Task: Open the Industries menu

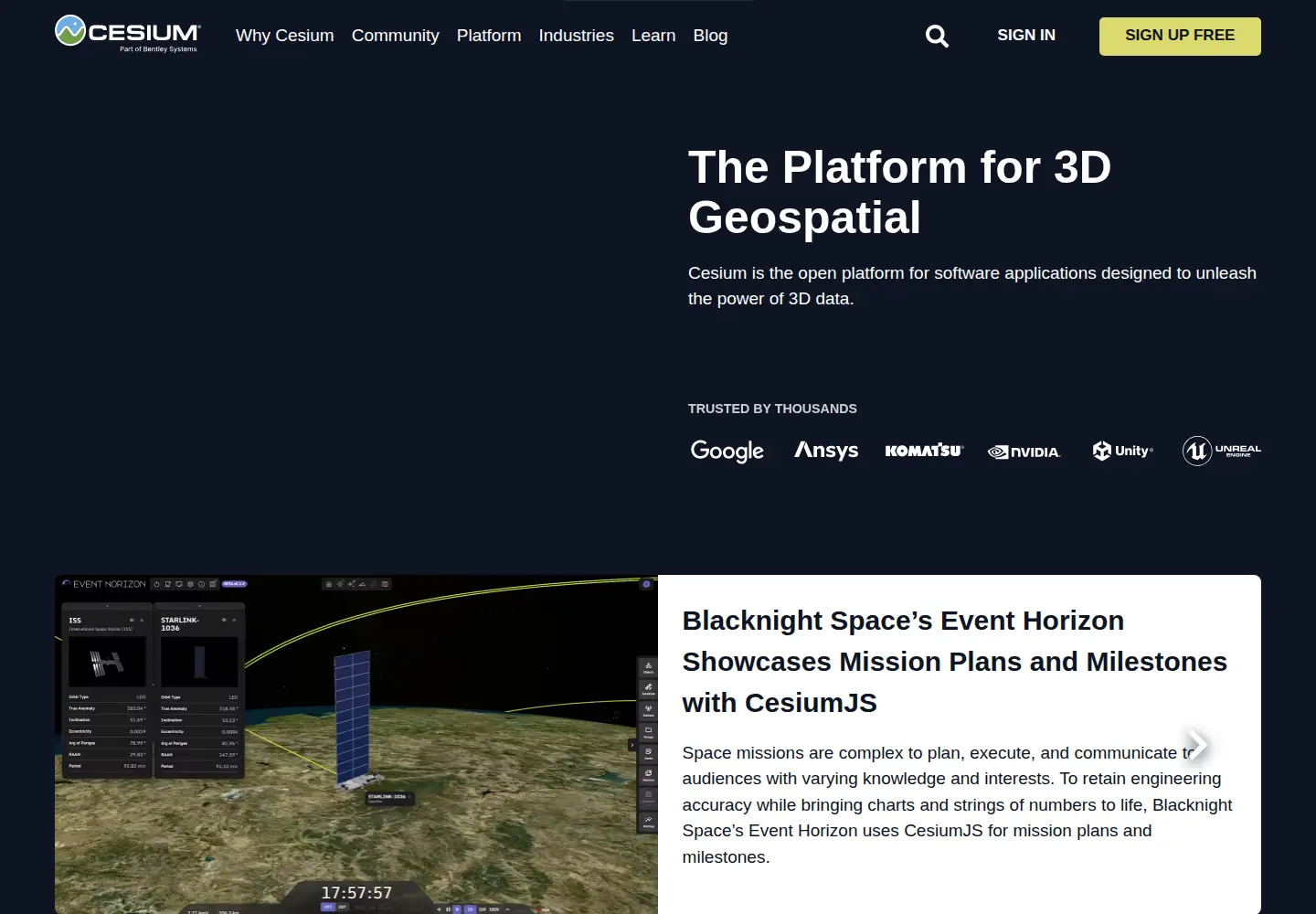Action: [x=577, y=36]
